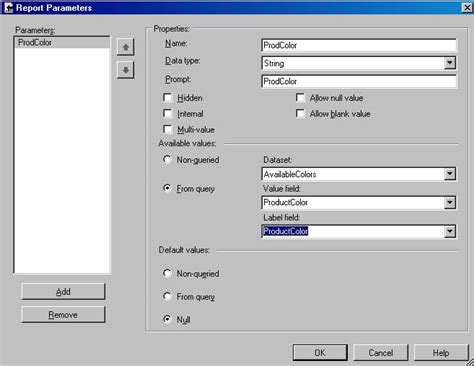Tick the Internal checkbox
The height and width of the screenshot is (366, 474).
(168, 113)
